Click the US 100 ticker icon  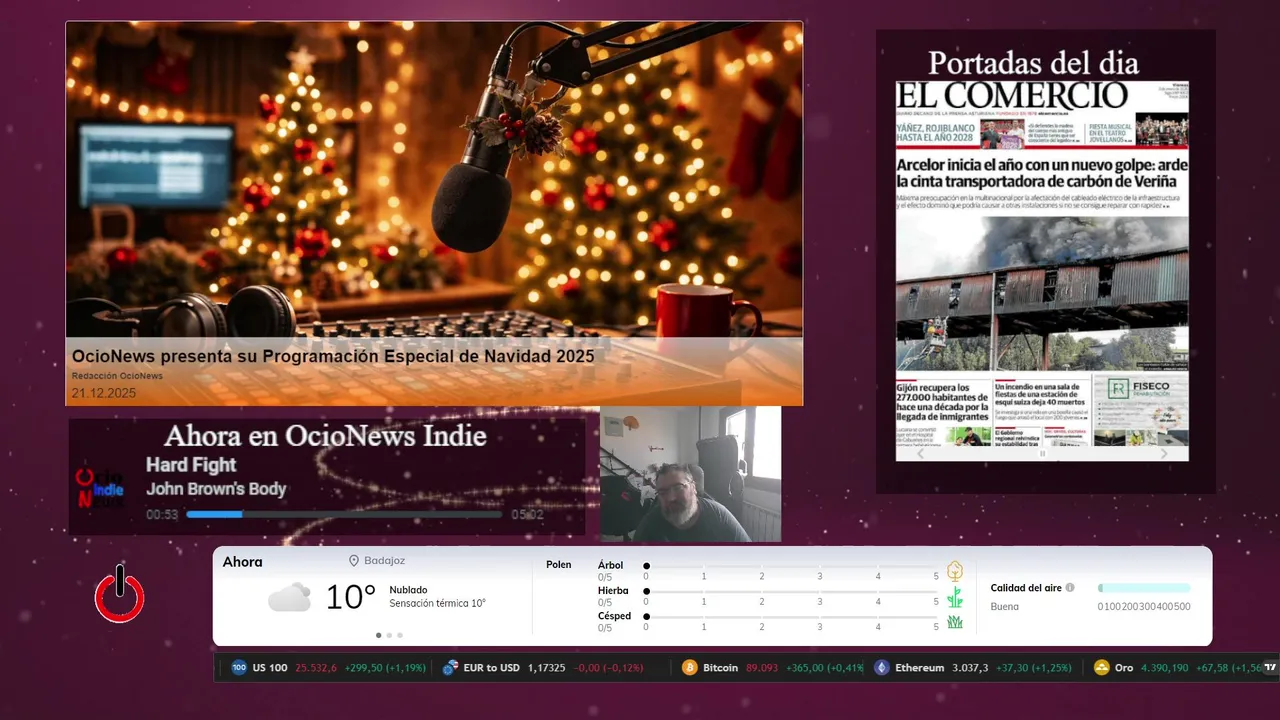(239, 667)
